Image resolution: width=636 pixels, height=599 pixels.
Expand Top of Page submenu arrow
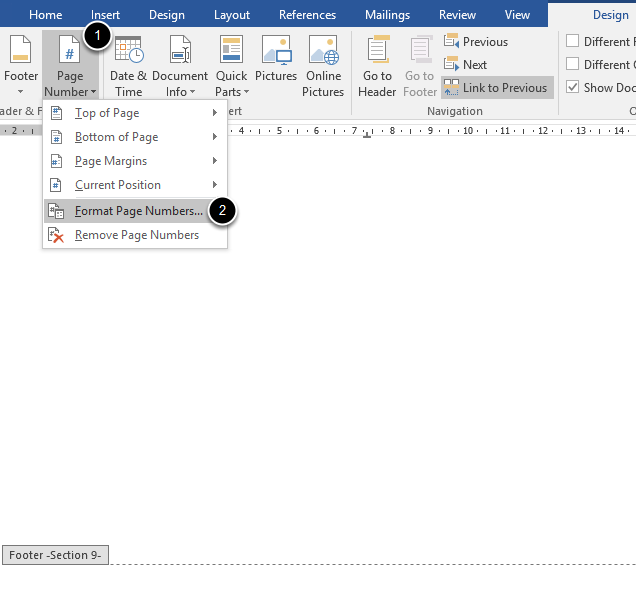[x=215, y=113]
